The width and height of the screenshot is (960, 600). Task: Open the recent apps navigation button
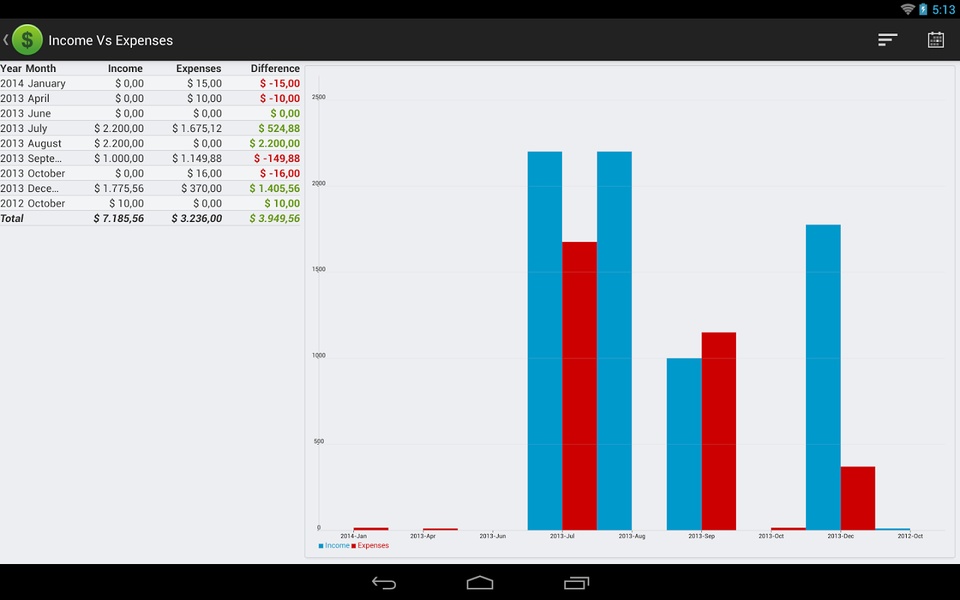pos(576,583)
